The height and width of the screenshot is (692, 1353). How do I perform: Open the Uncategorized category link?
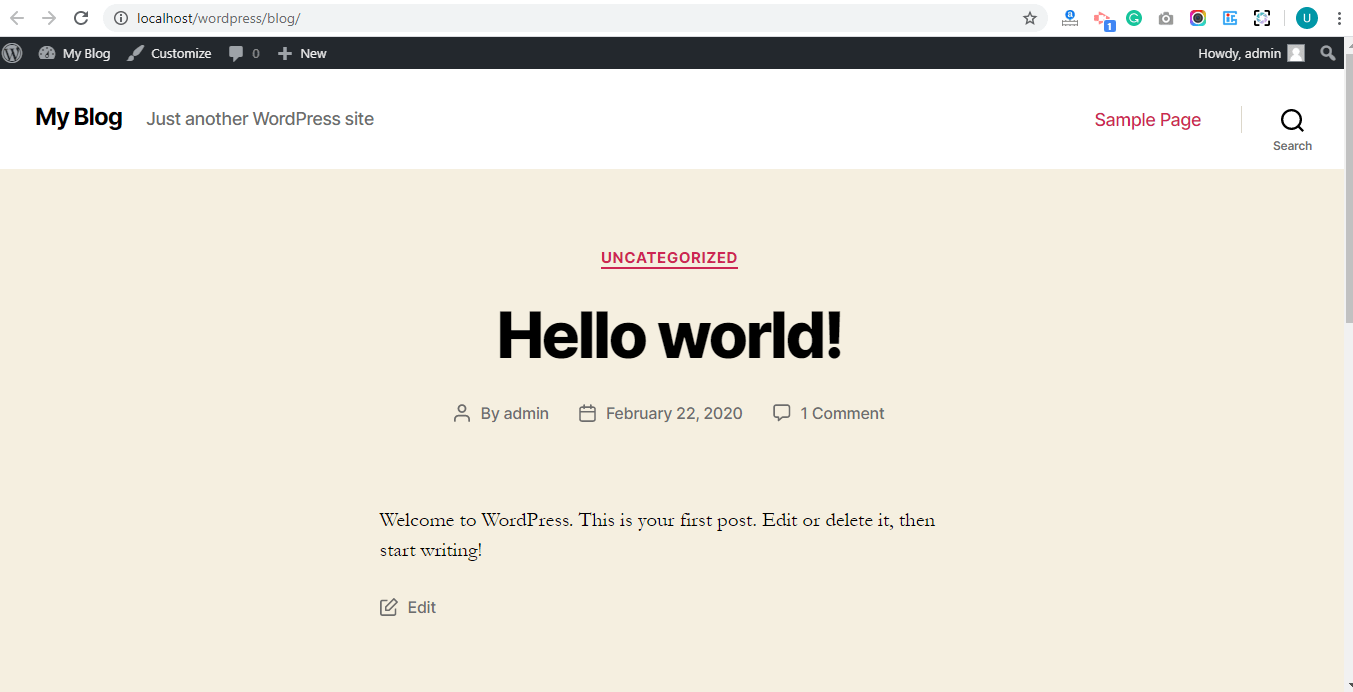(x=669, y=258)
